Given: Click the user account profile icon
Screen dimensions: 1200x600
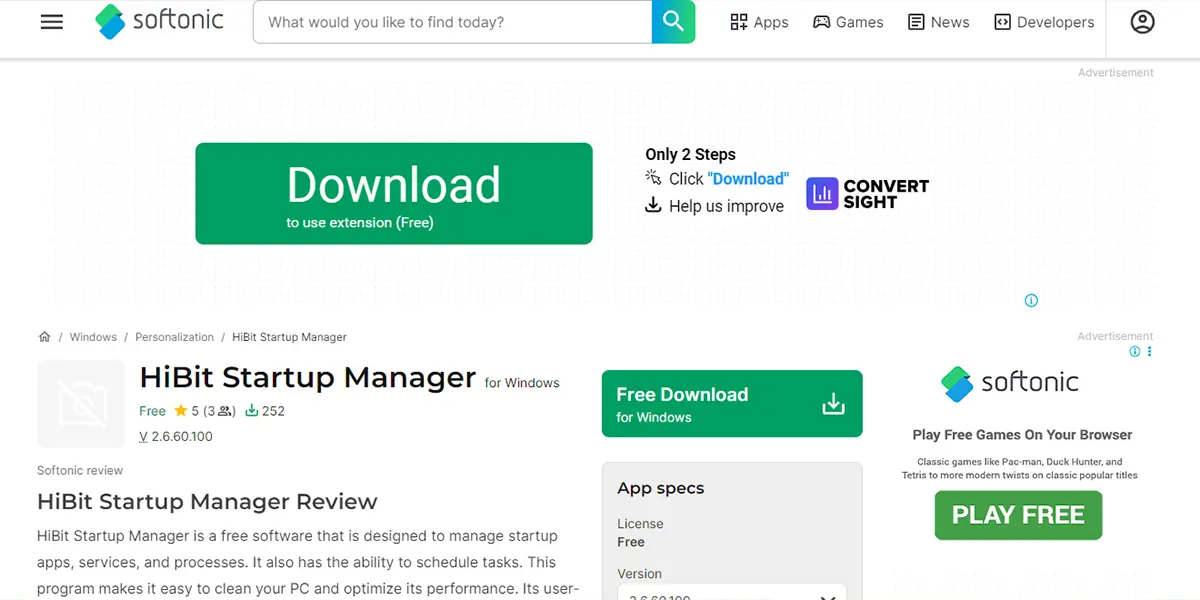Looking at the screenshot, I should (1142, 21).
